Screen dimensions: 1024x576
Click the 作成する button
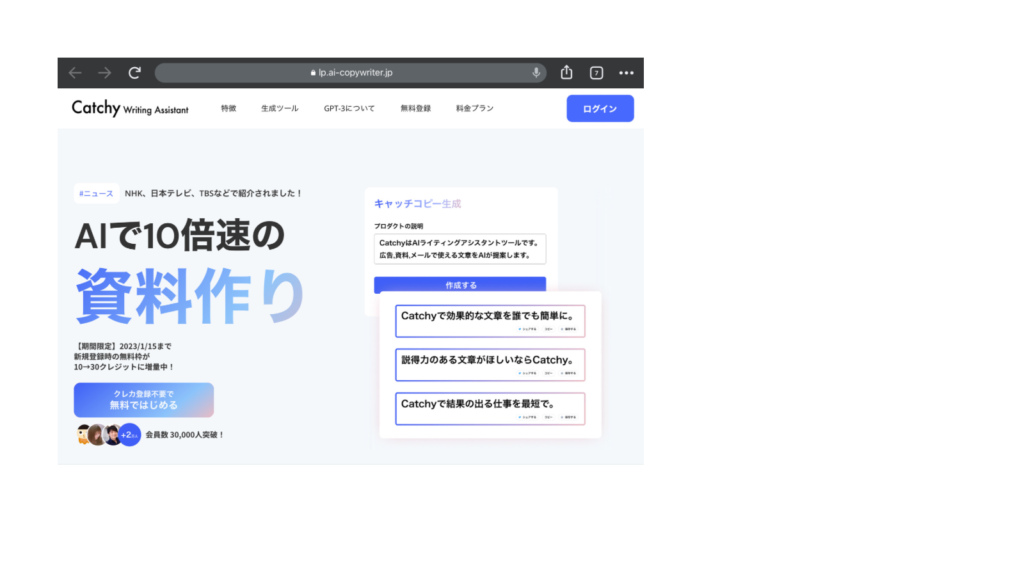[x=460, y=285]
